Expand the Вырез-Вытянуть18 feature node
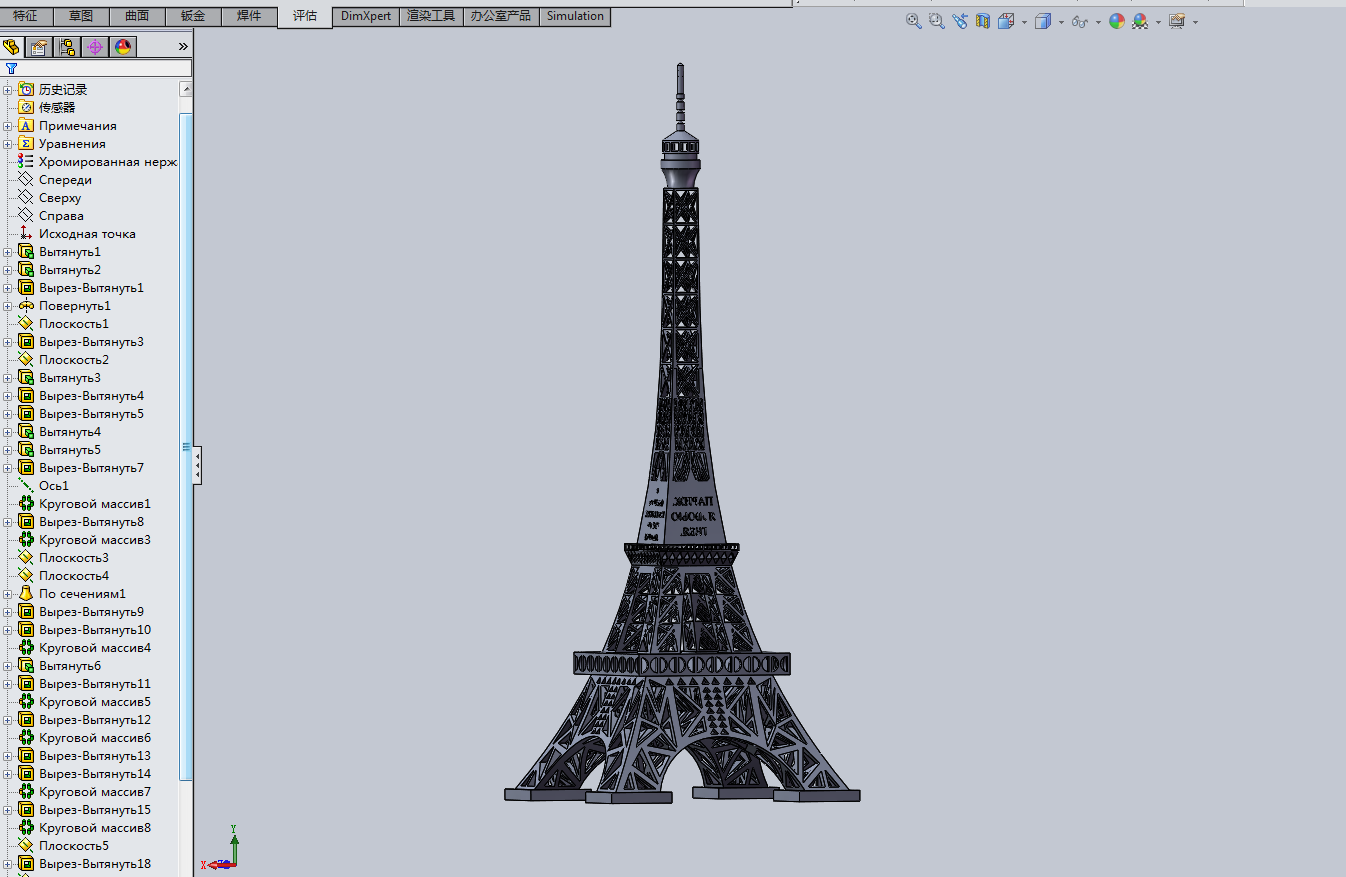 [8, 864]
